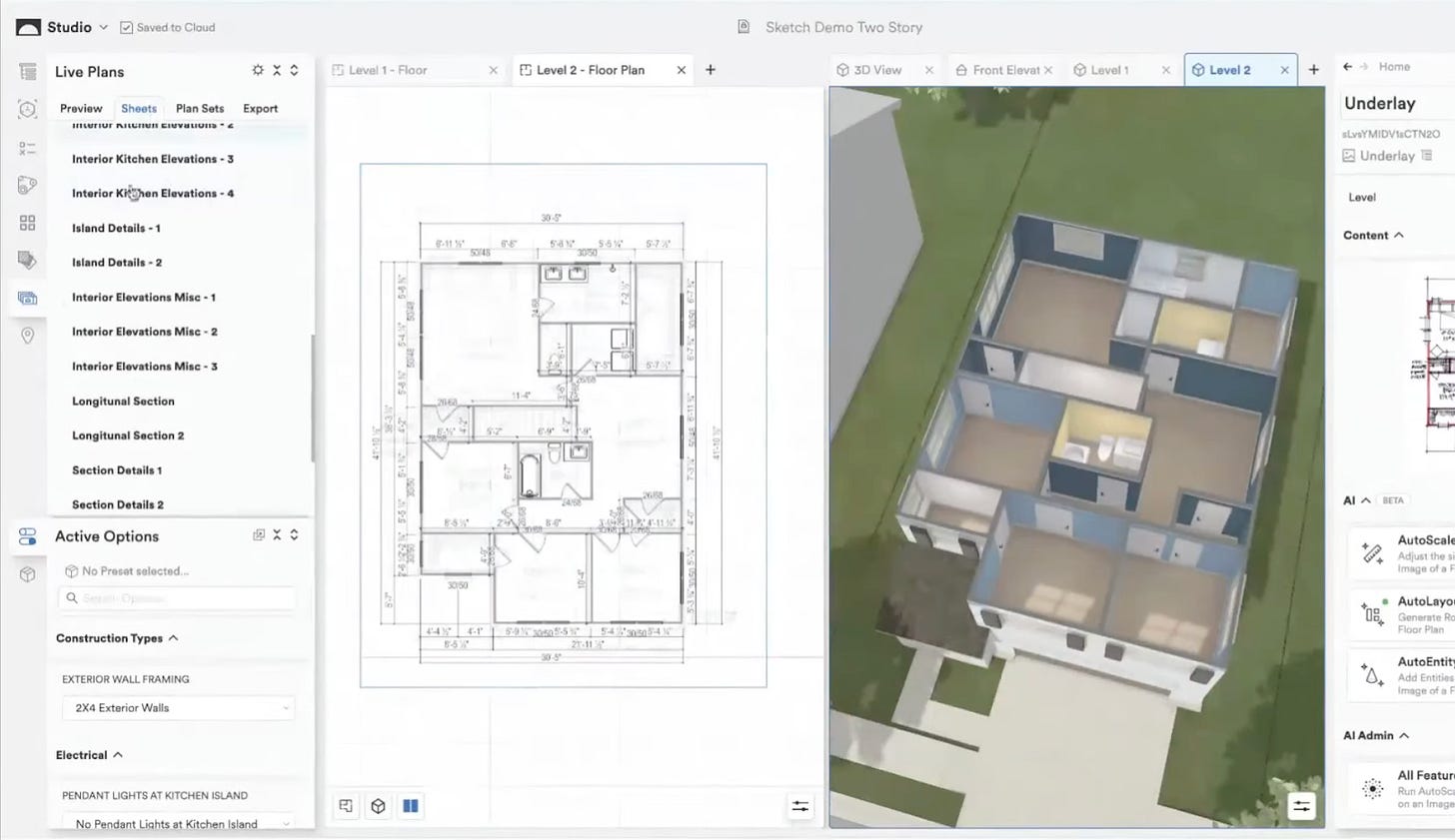Open Live Plans settings gear

pyautogui.click(x=258, y=71)
